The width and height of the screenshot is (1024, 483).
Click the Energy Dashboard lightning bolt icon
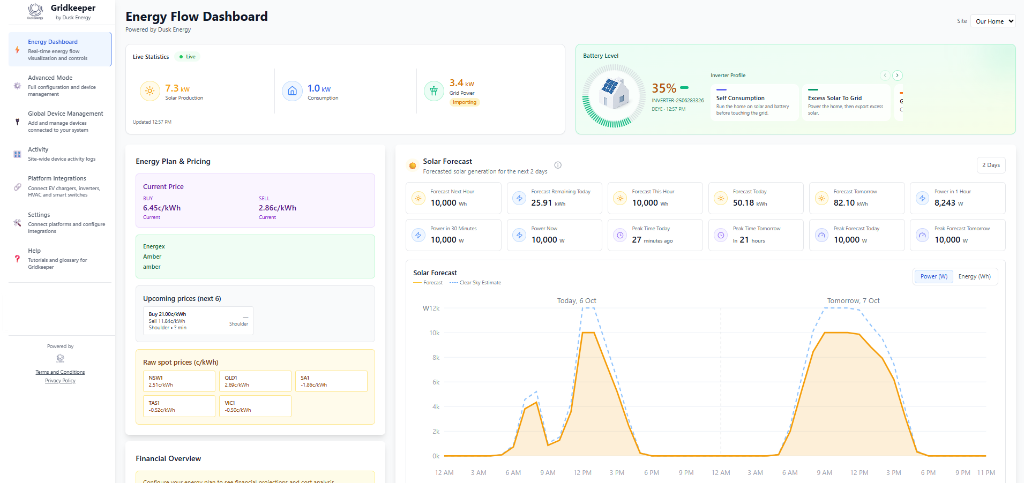point(17,50)
